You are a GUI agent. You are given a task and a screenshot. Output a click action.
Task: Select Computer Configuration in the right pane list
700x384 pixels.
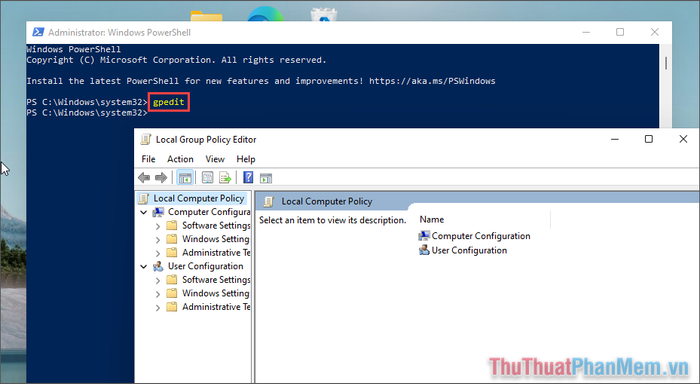[x=481, y=236]
